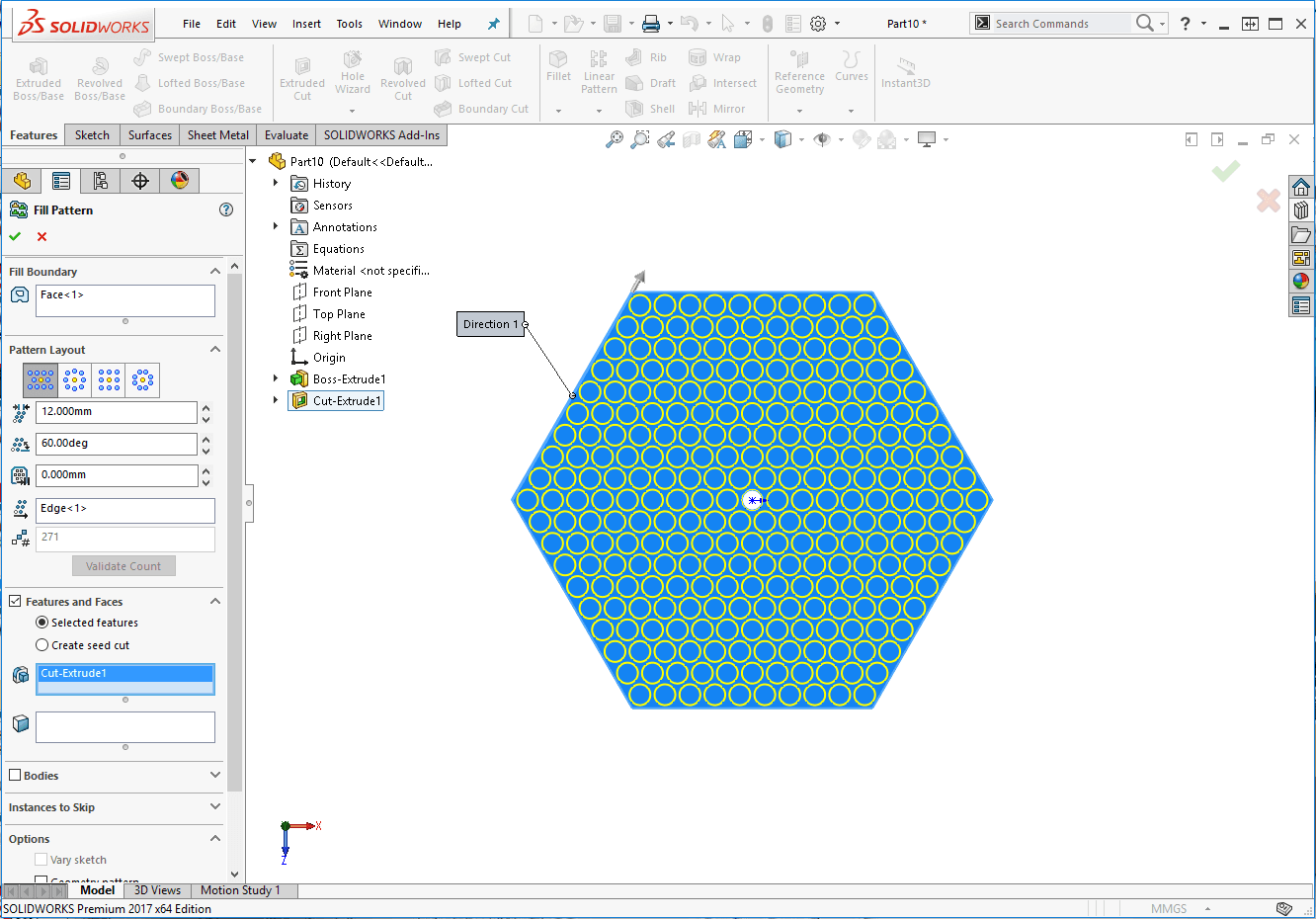Click the DimXpertManager crosshair tab icon

point(140,180)
